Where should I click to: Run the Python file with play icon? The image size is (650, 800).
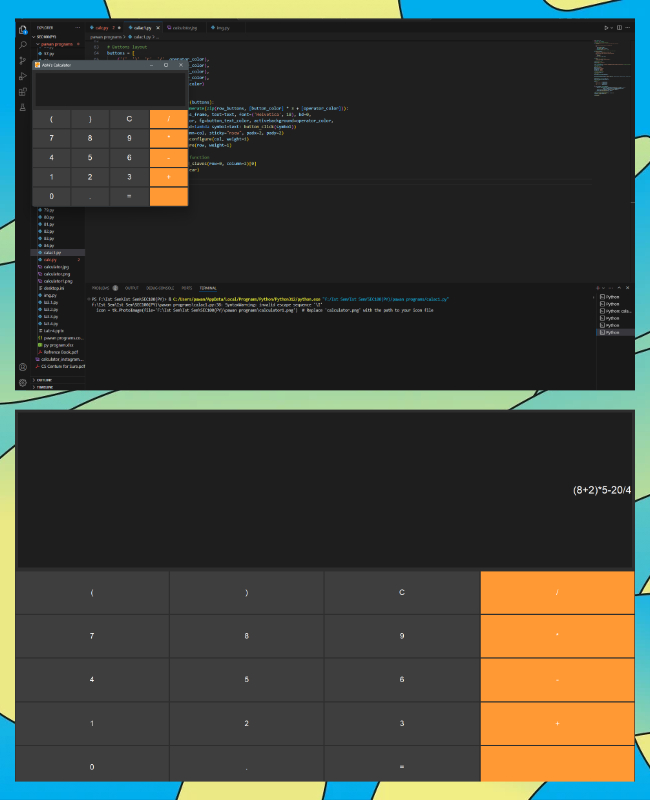pyautogui.click(x=606, y=28)
